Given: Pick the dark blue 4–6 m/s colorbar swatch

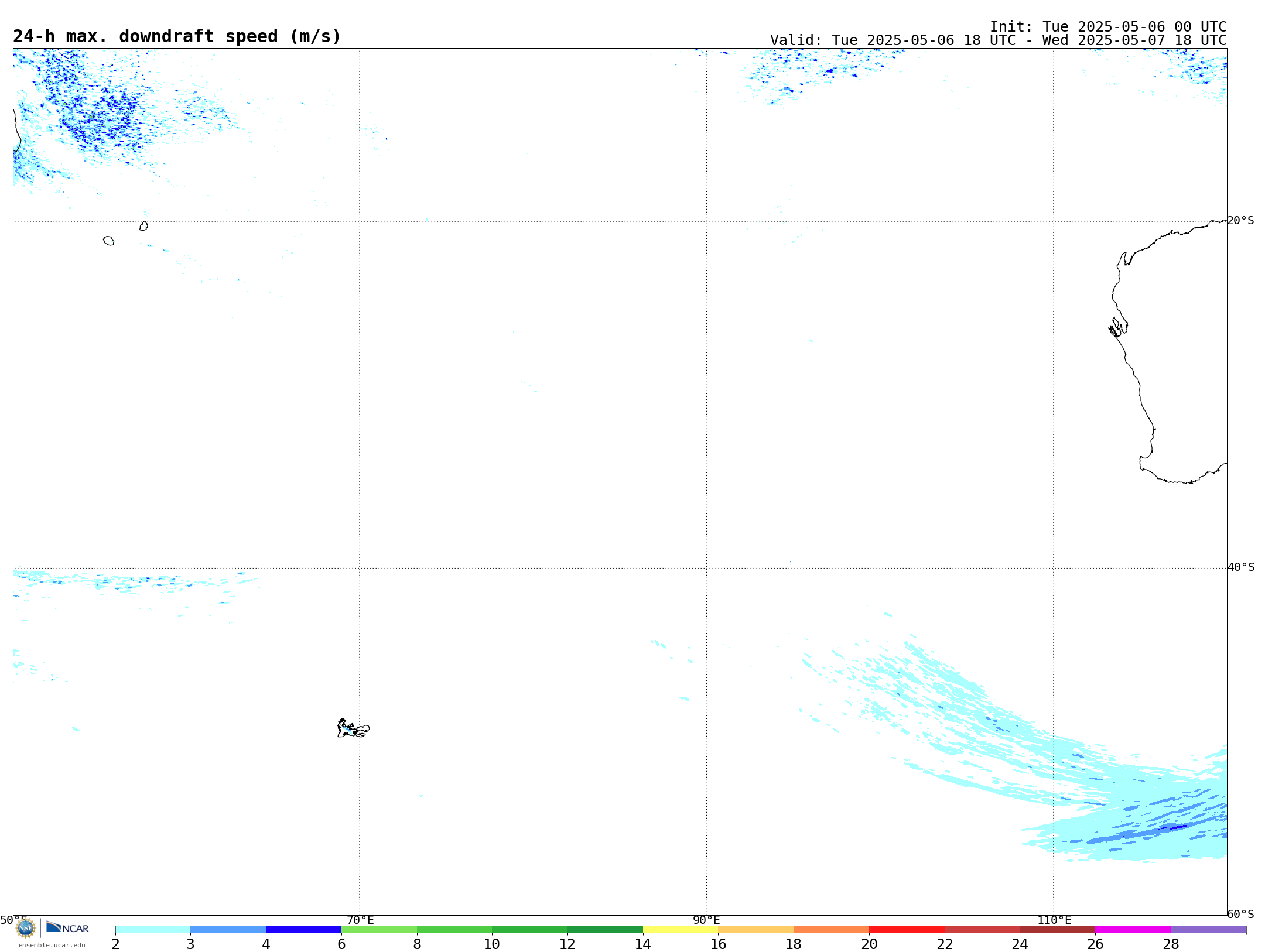Looking at the screenshot, I should tap(303, 929).
